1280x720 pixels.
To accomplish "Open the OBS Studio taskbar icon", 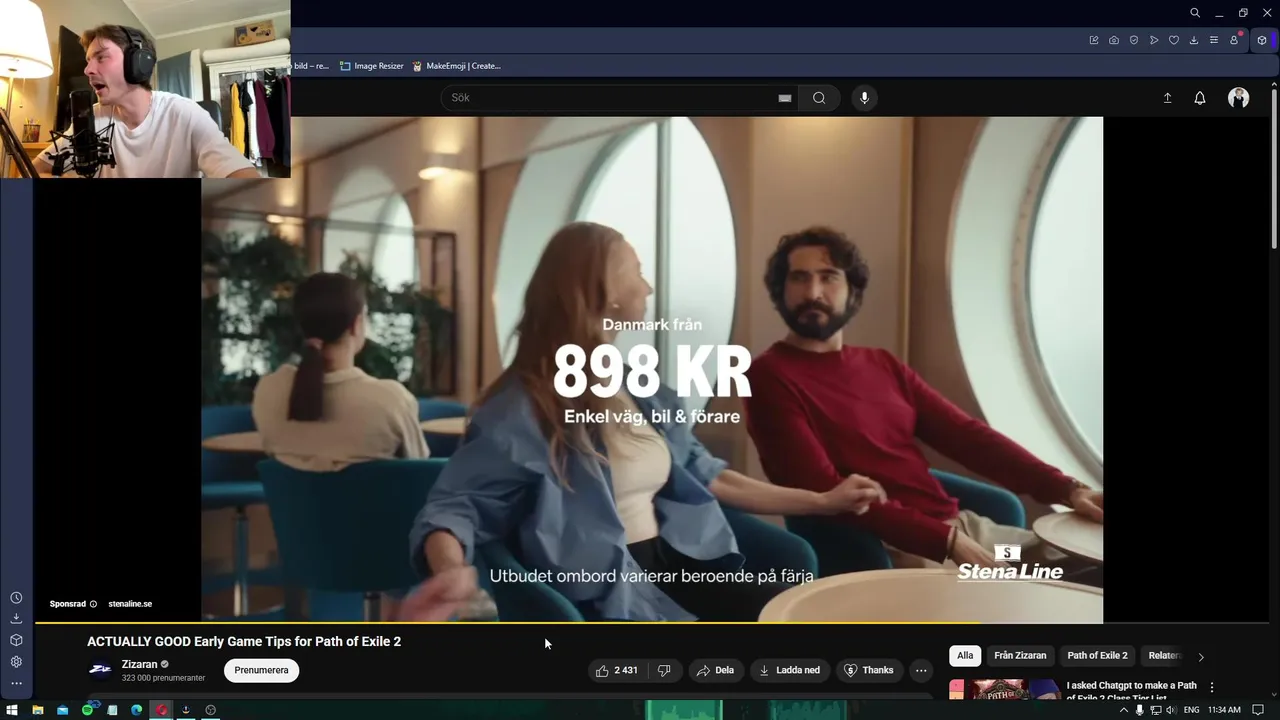I will [x=211, y=710].
